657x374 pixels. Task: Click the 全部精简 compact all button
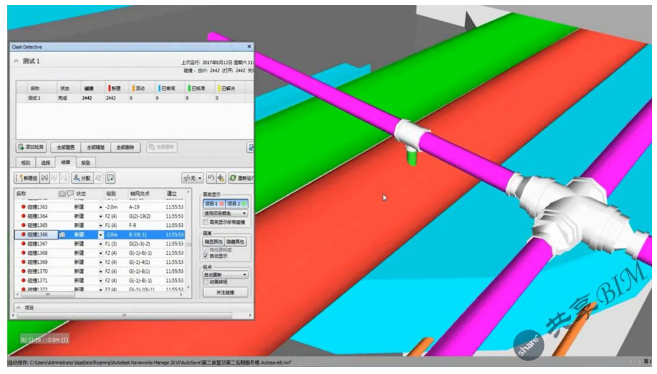96,147
